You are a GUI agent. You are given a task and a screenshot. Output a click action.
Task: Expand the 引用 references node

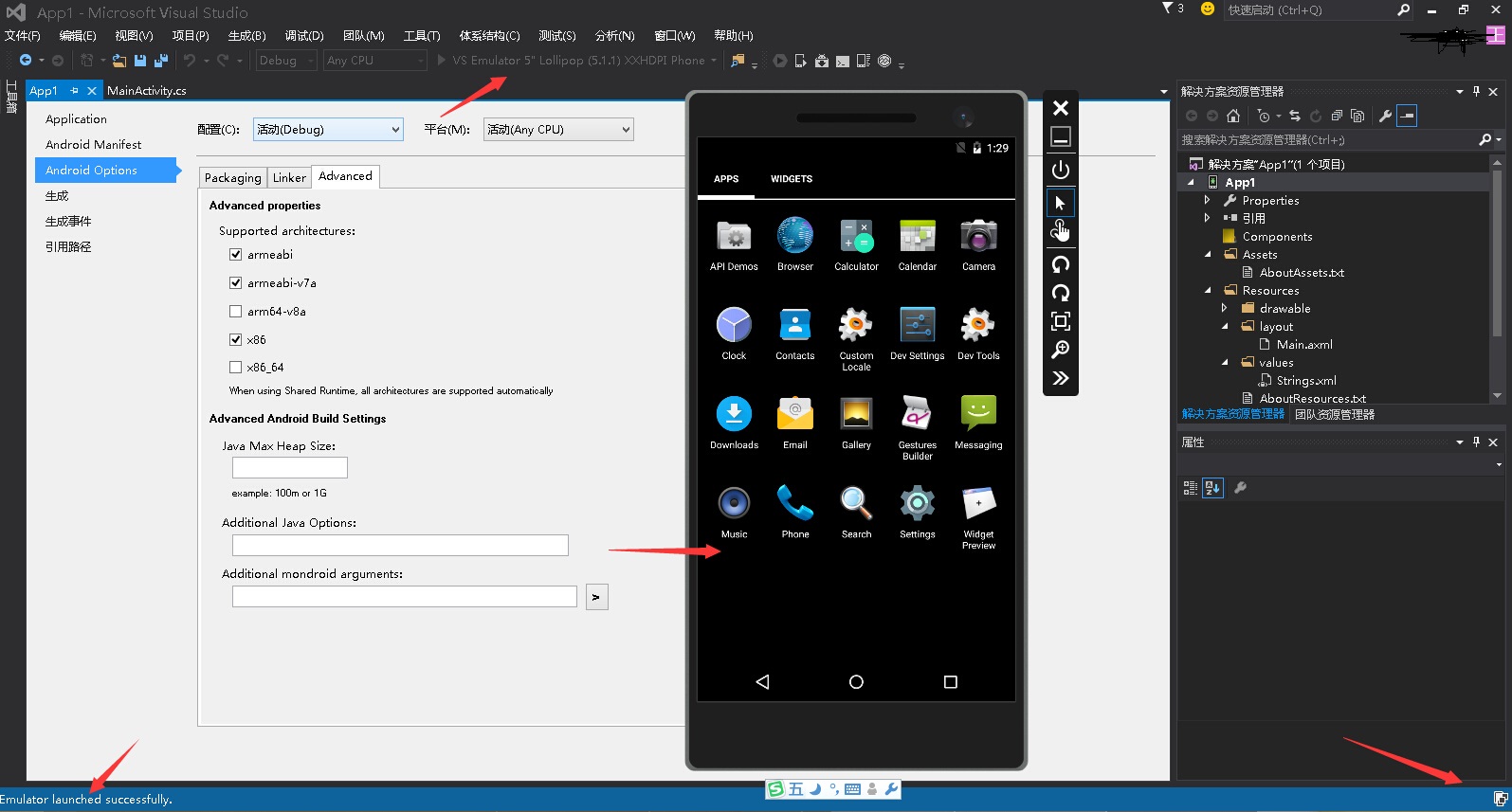pyautogui.click(x=1207, y=218)
